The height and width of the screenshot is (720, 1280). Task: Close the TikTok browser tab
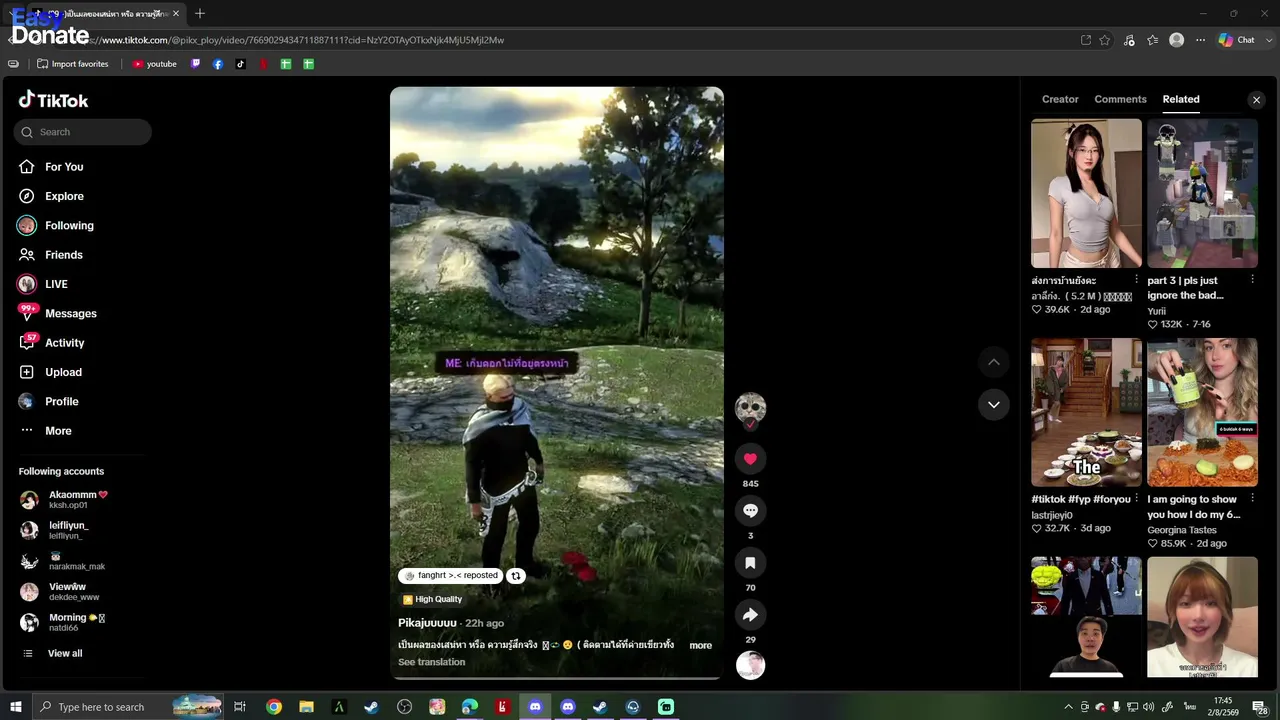click(176, 14)
